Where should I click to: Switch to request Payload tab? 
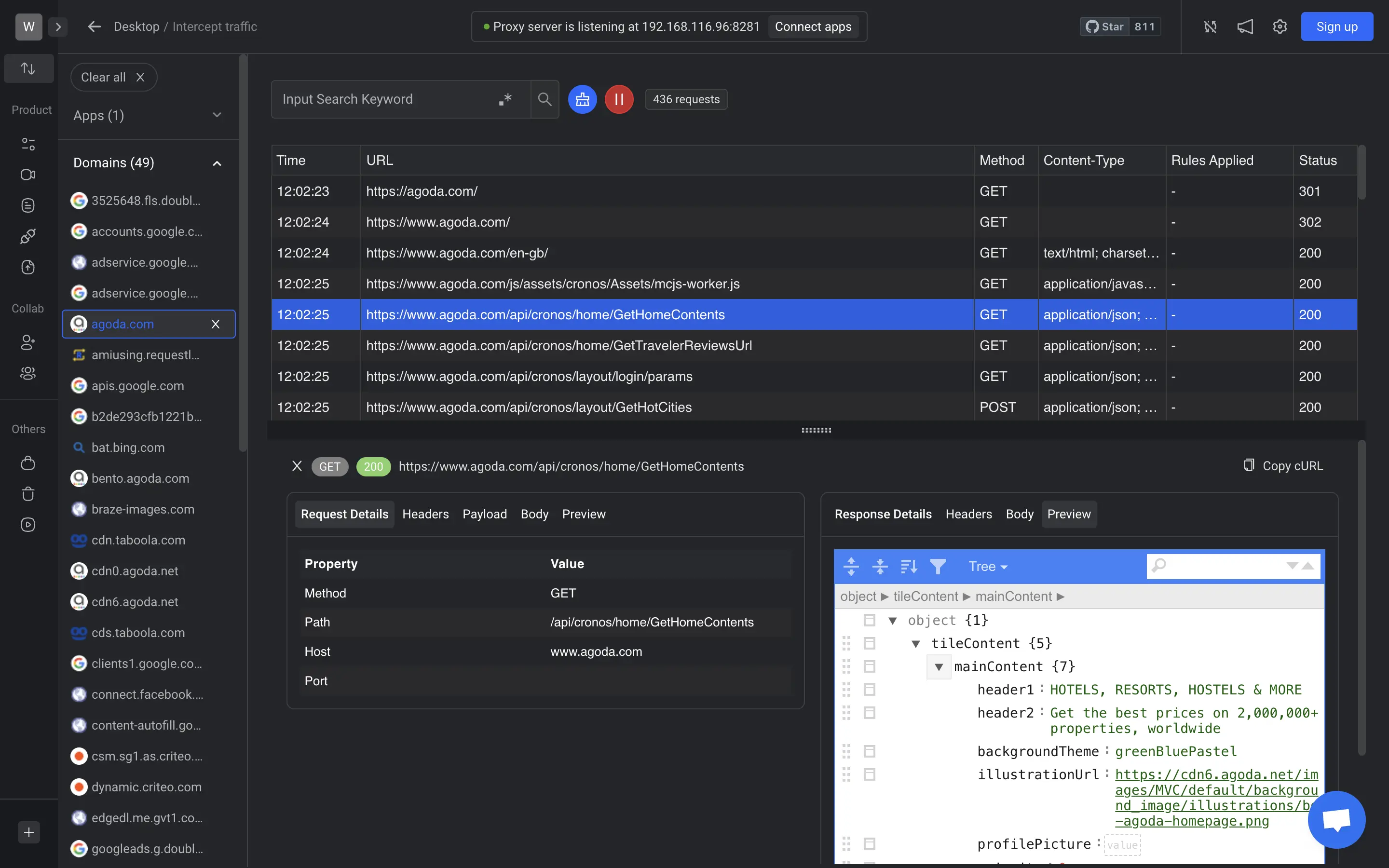[x=484, y=515]
